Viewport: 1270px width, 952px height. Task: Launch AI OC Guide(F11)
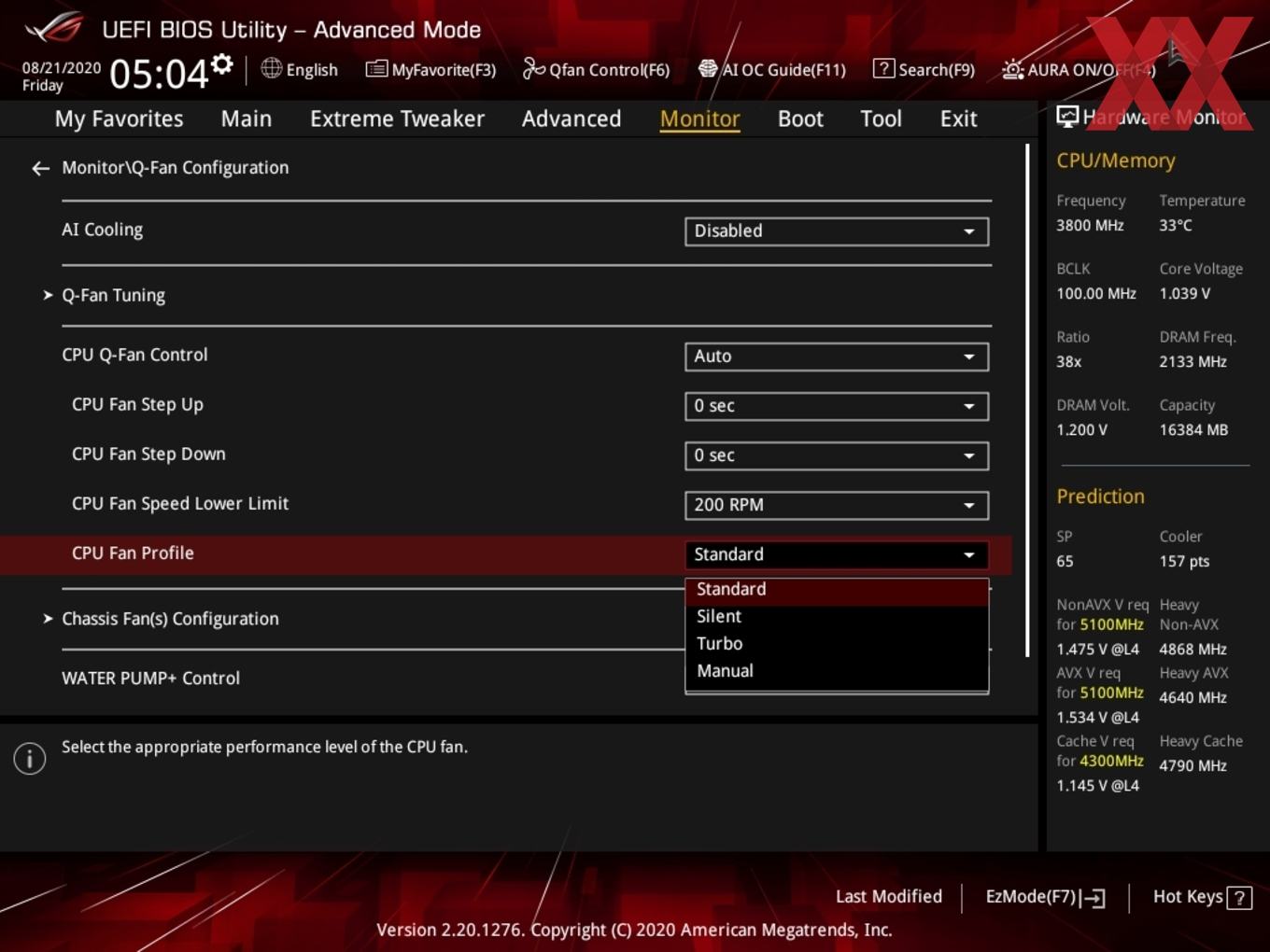coord(771,69)
